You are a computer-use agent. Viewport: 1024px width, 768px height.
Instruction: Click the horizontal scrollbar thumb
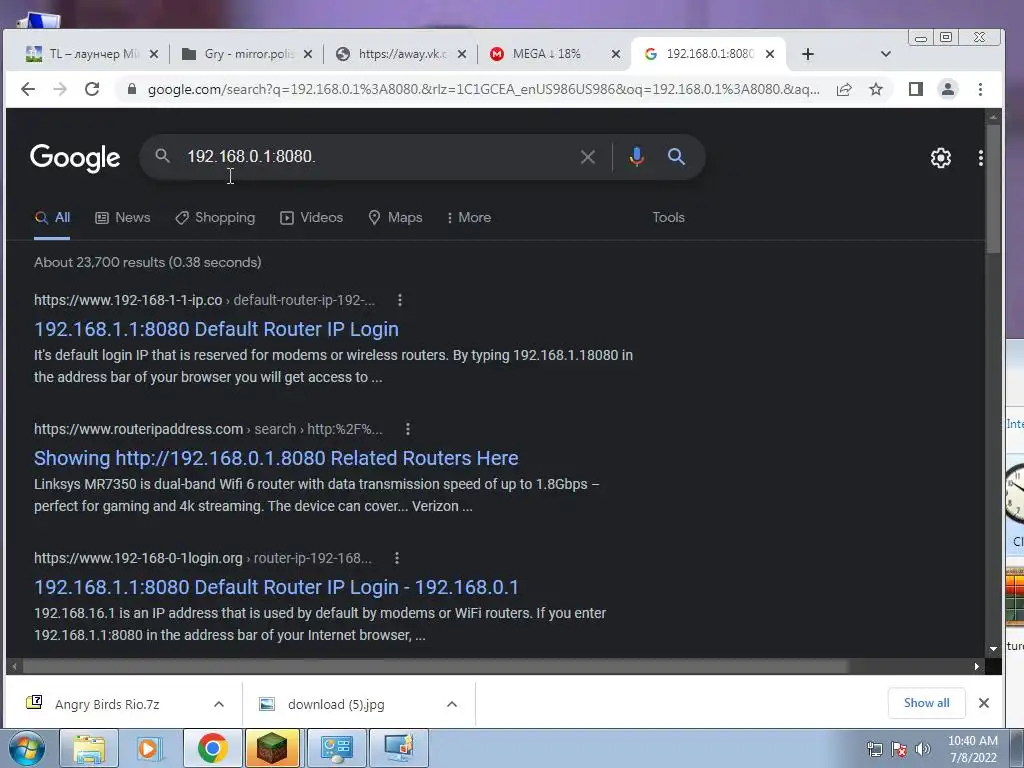click(436, 666)
